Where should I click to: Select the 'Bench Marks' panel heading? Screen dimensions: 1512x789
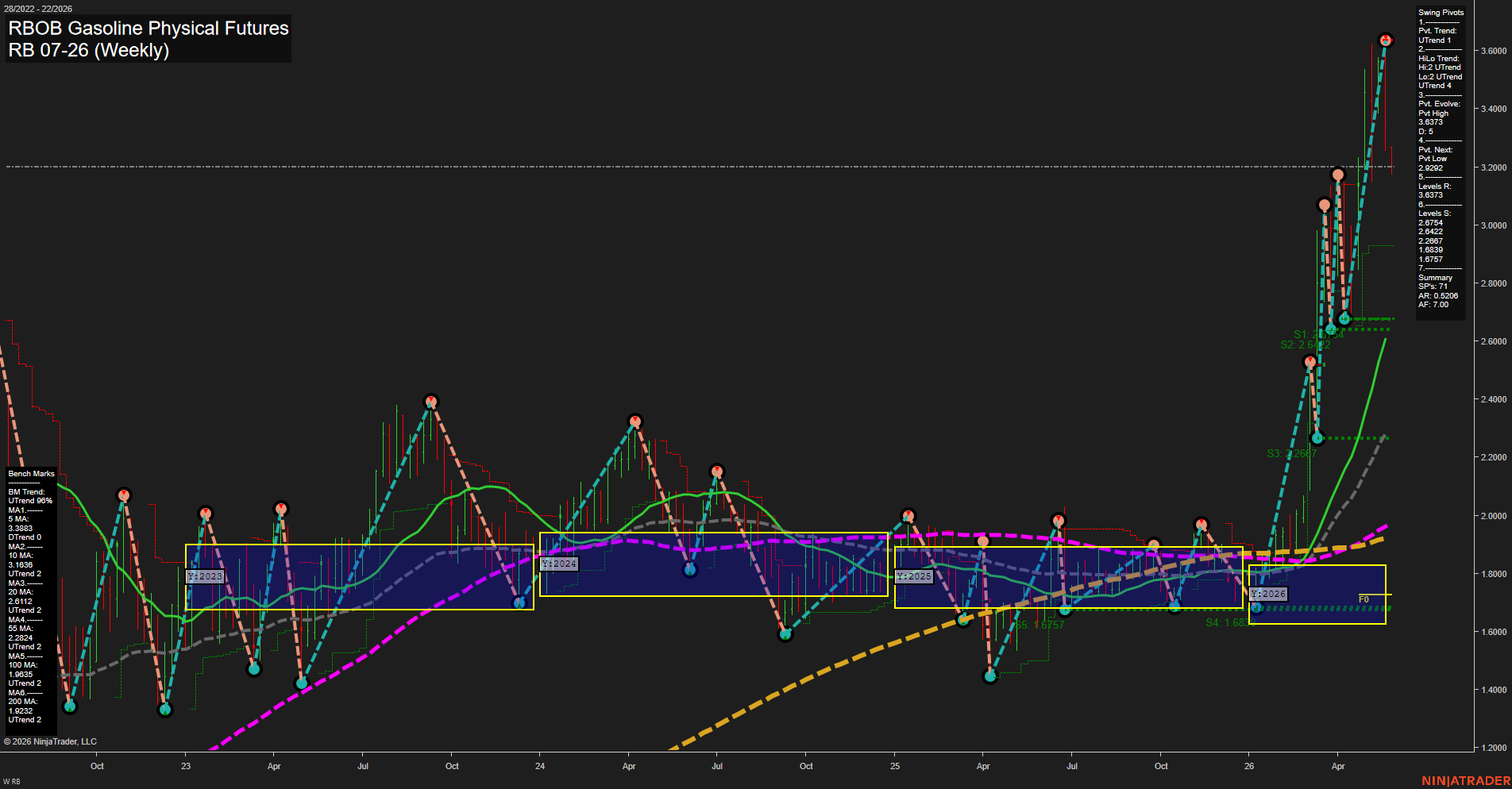pos(32,474)
